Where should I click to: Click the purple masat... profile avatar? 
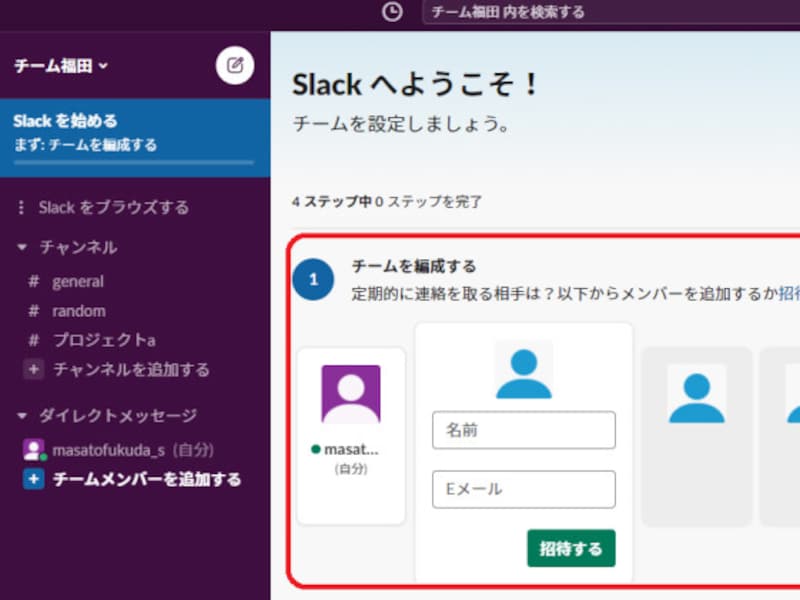(x=351, y=394)
